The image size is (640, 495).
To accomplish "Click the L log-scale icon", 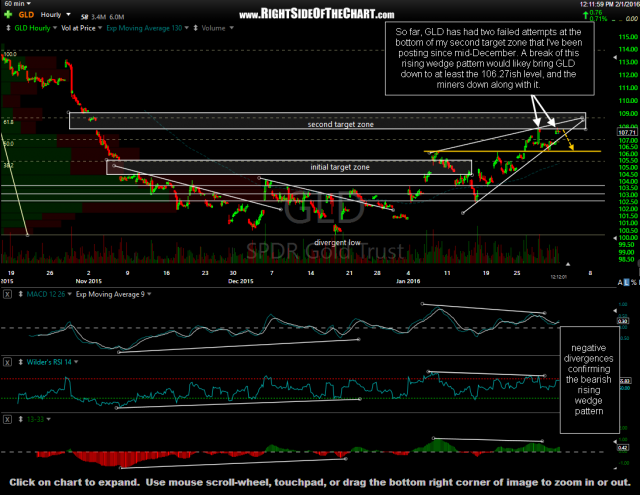I will coord(627,282).
